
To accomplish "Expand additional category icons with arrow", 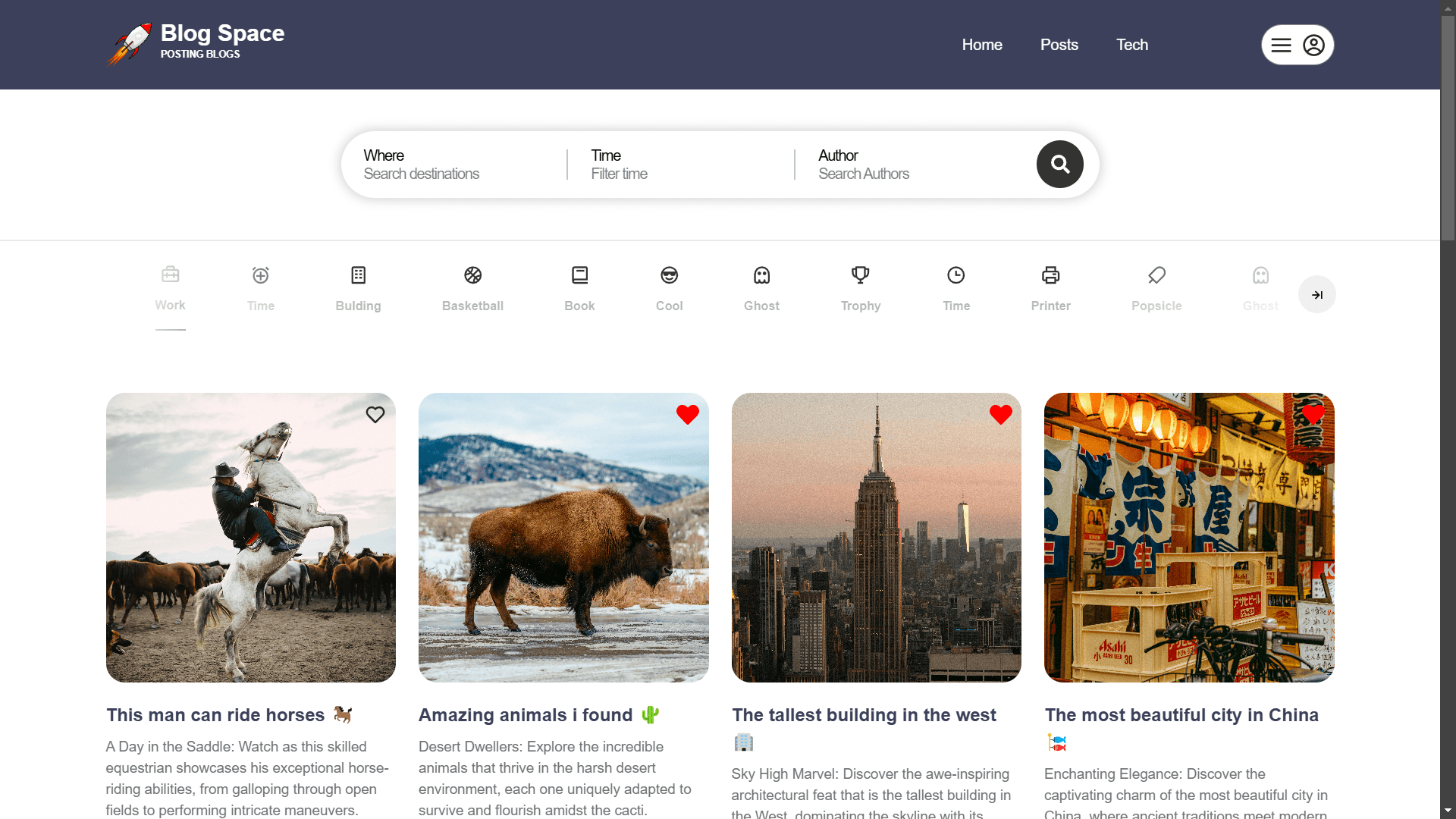I will (x=1316, y=294).
